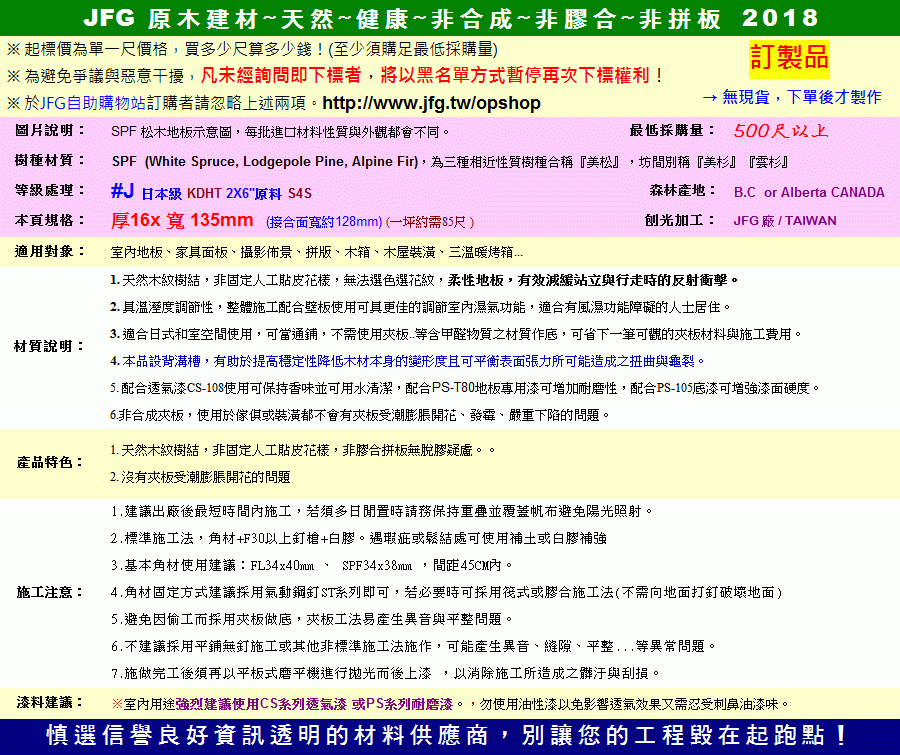Screen dimensions: 900x755
Task: Click the blue text JFG自助購物站
Action: point(93,103)
